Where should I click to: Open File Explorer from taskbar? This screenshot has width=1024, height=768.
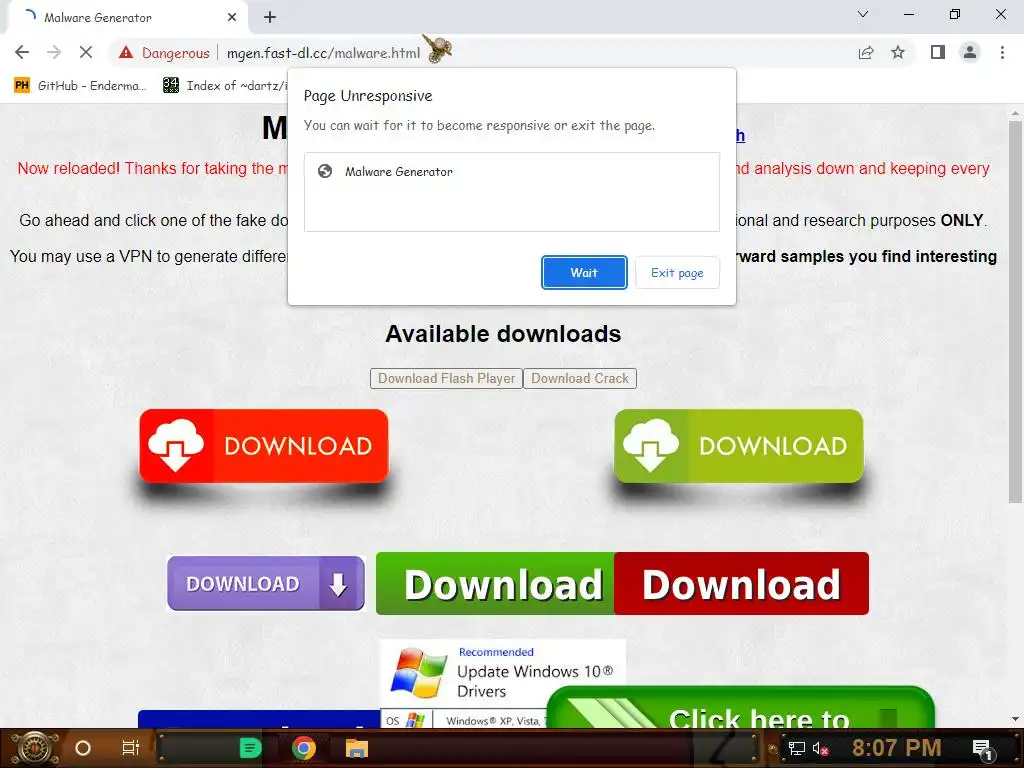tap(357, 748)
